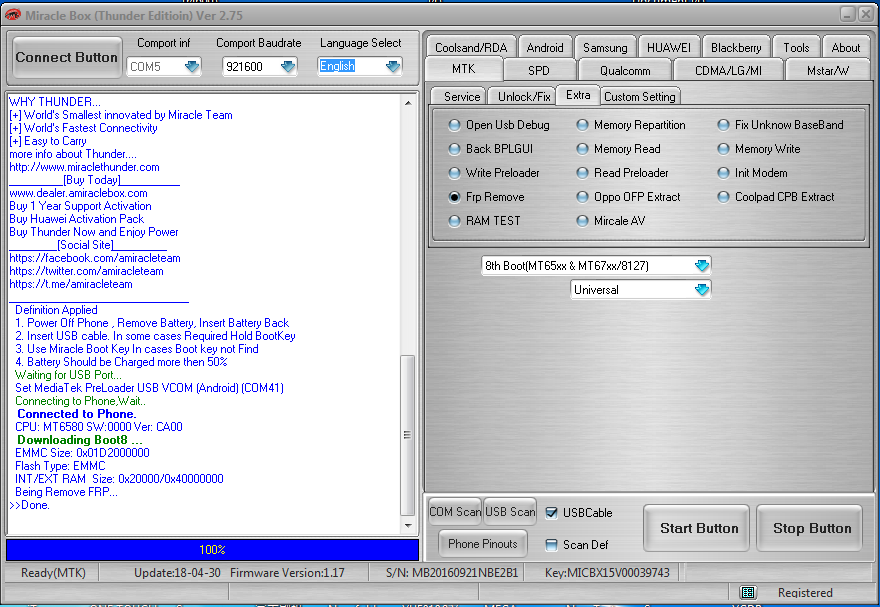Image resolution: width=880 pixels, height=607 pixels.
Task: Click the Ready(MTK) status bar entry
Action: click(53, 573)
